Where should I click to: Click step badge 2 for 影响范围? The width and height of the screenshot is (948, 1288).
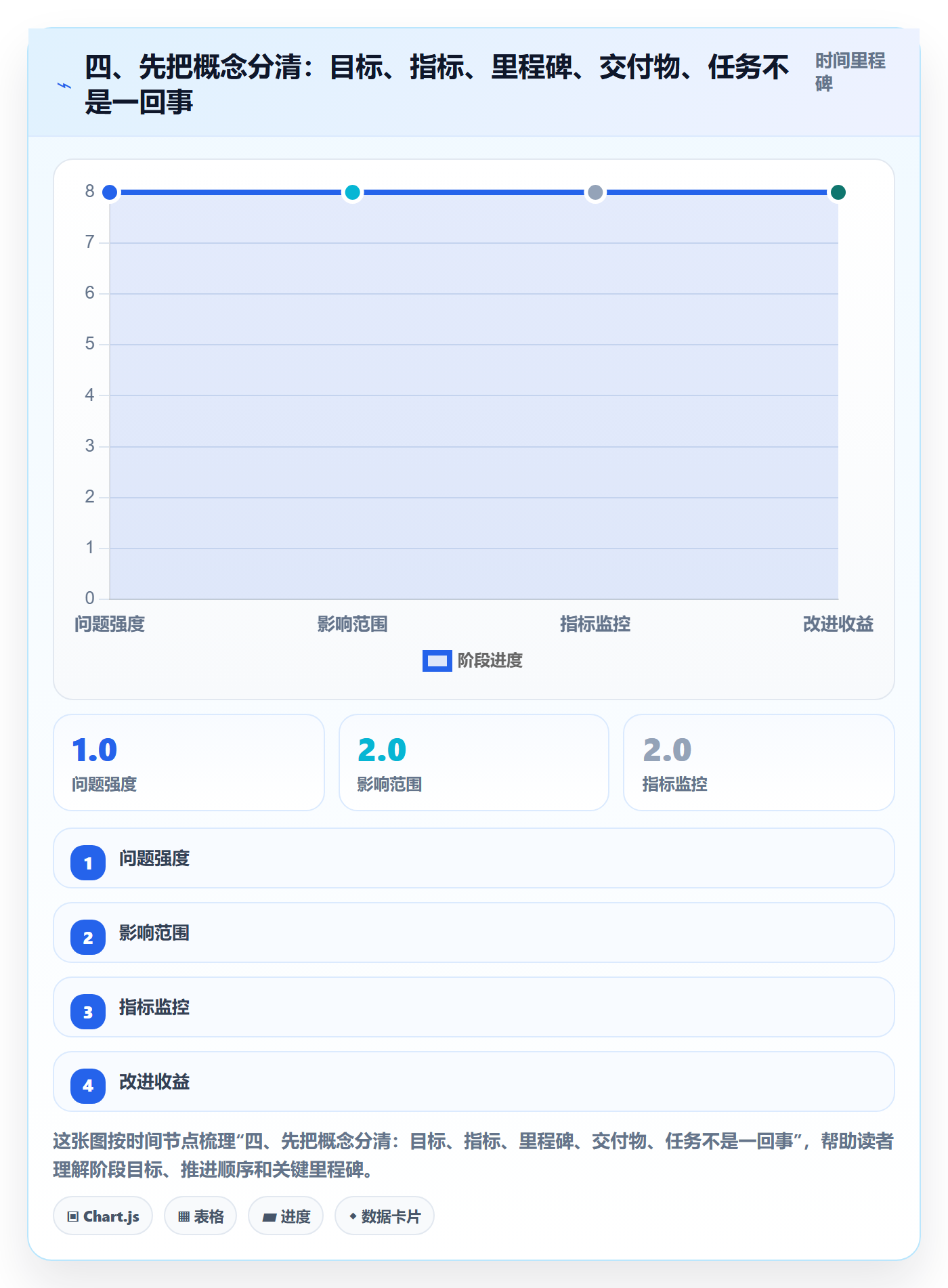[88, 937]
